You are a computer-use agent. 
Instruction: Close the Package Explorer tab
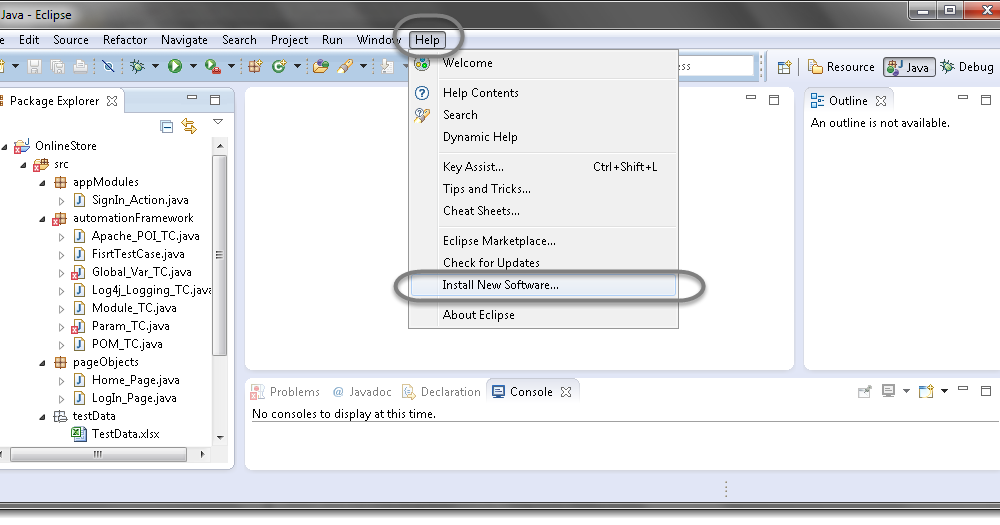click(112, 101)
